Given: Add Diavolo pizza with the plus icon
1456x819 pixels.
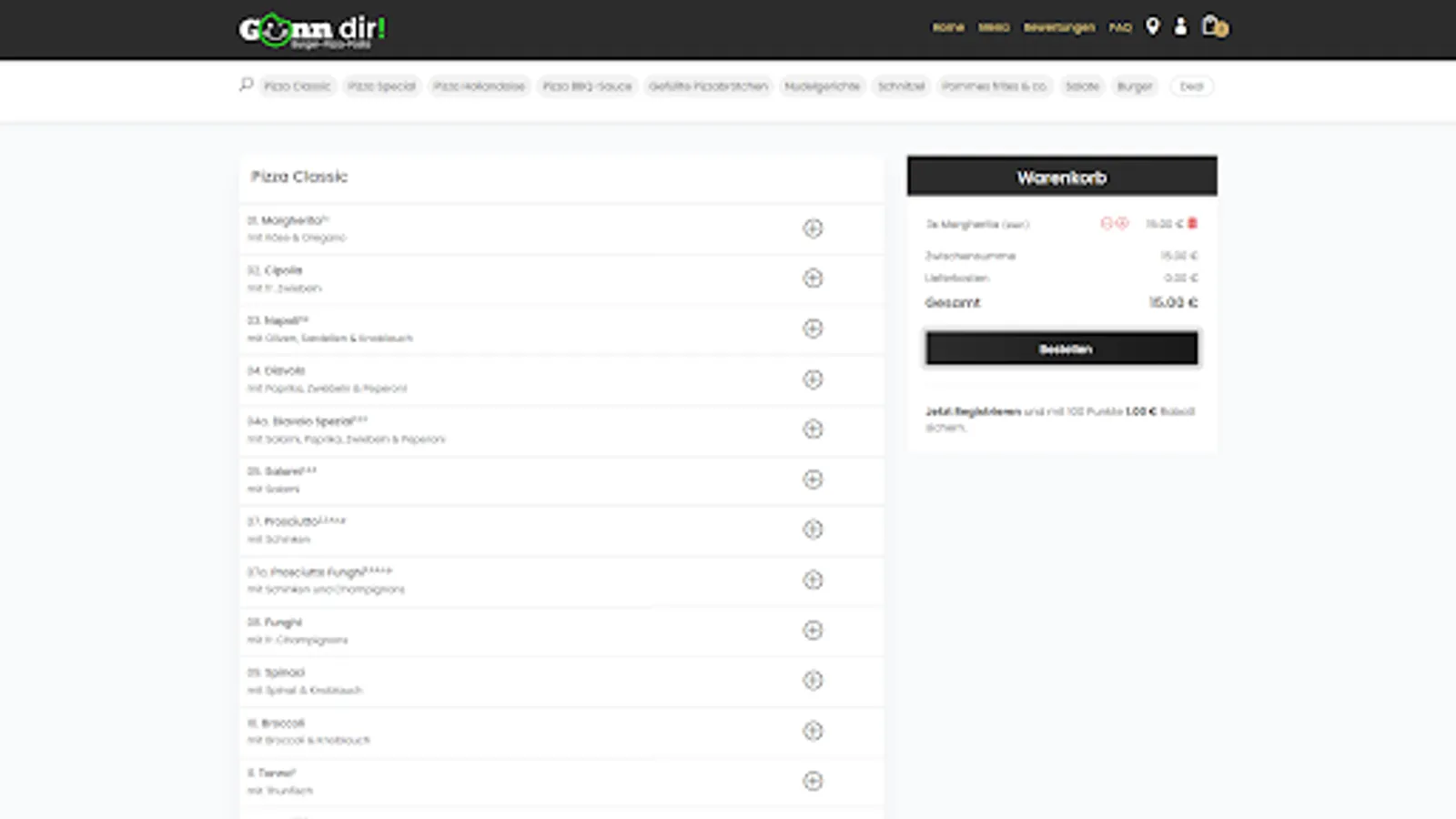Looking at the screenshot, I should coord(813,379).
